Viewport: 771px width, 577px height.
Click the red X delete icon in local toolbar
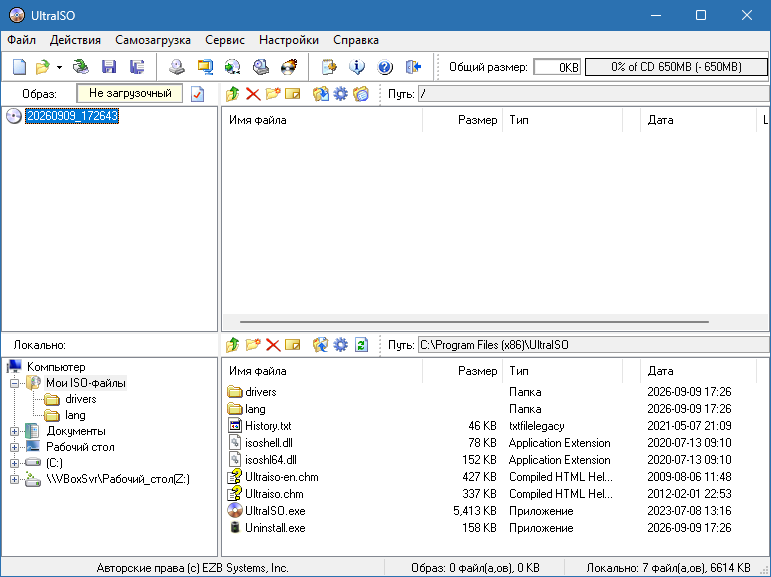(273, 345)
